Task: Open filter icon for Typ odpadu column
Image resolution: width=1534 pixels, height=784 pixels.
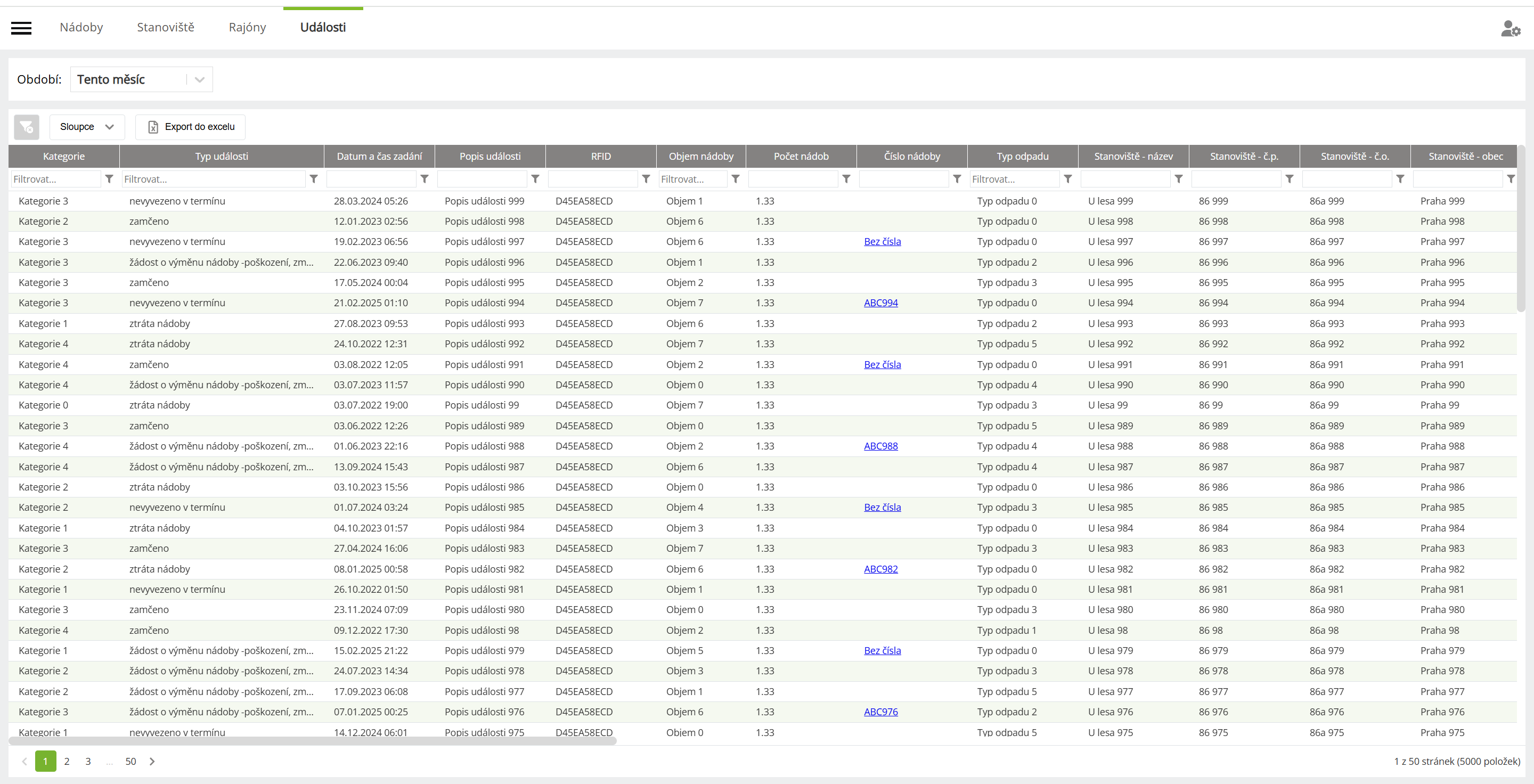Action: tap(1068, 178)
